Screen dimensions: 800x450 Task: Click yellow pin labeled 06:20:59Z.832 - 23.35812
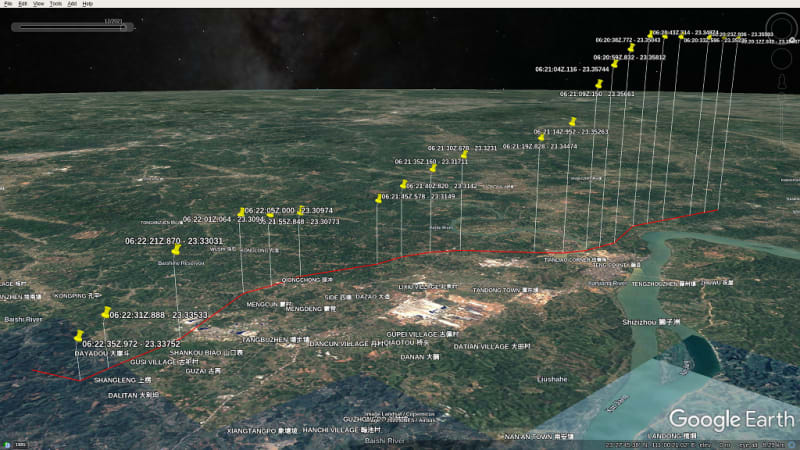(632, 47)
